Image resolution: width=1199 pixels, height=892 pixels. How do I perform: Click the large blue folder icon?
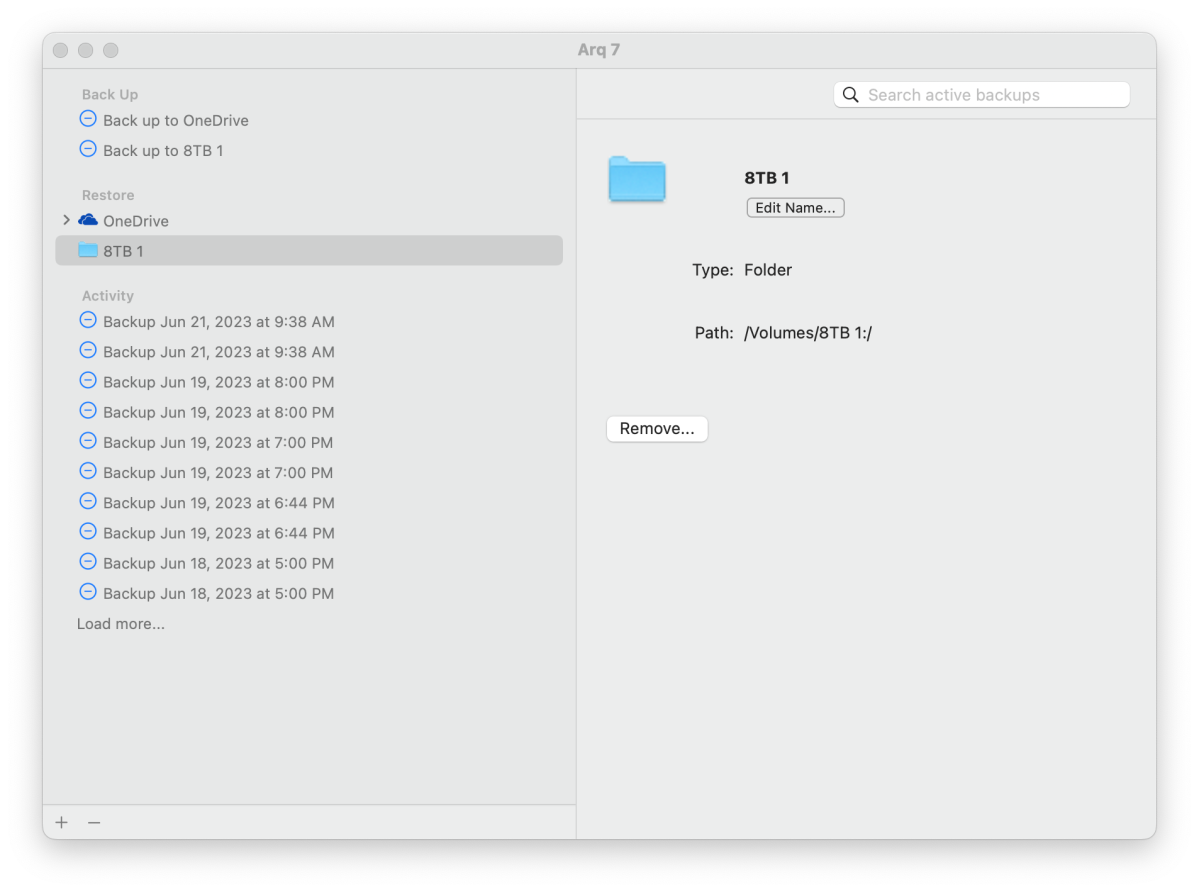pyautogui.click(x=637, y=180)
